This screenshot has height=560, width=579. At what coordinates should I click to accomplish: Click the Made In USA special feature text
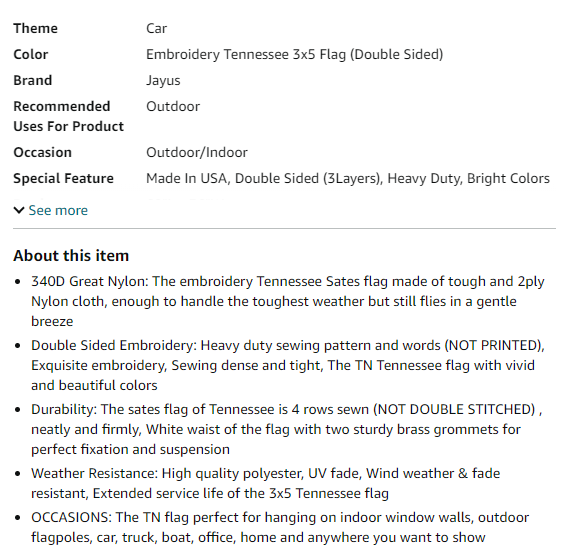pyautogui.click(x=188, y=178)
